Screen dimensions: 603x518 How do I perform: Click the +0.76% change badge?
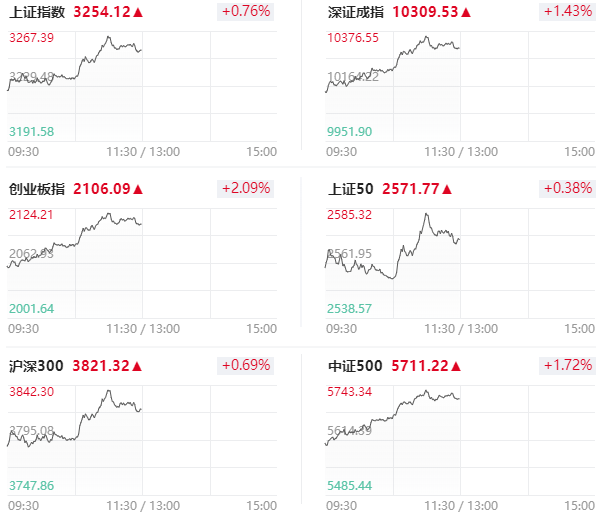pyautogui.click(x=245, y=12)
